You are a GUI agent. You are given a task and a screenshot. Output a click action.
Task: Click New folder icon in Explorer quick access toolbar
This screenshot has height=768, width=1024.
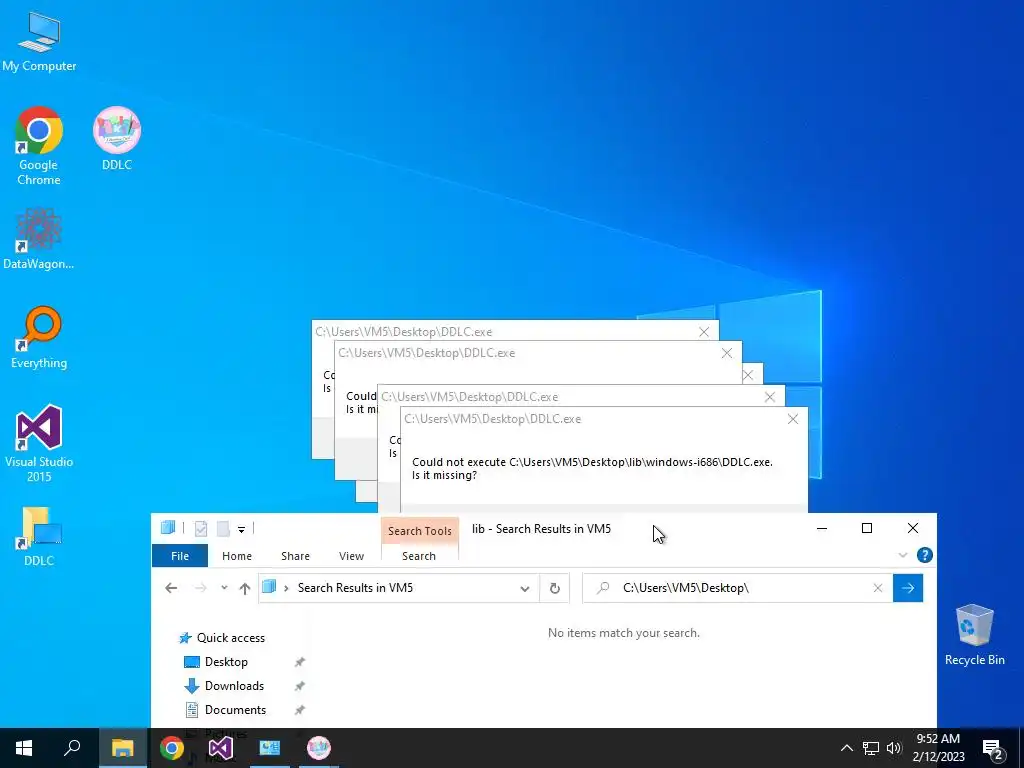[223, 528]
